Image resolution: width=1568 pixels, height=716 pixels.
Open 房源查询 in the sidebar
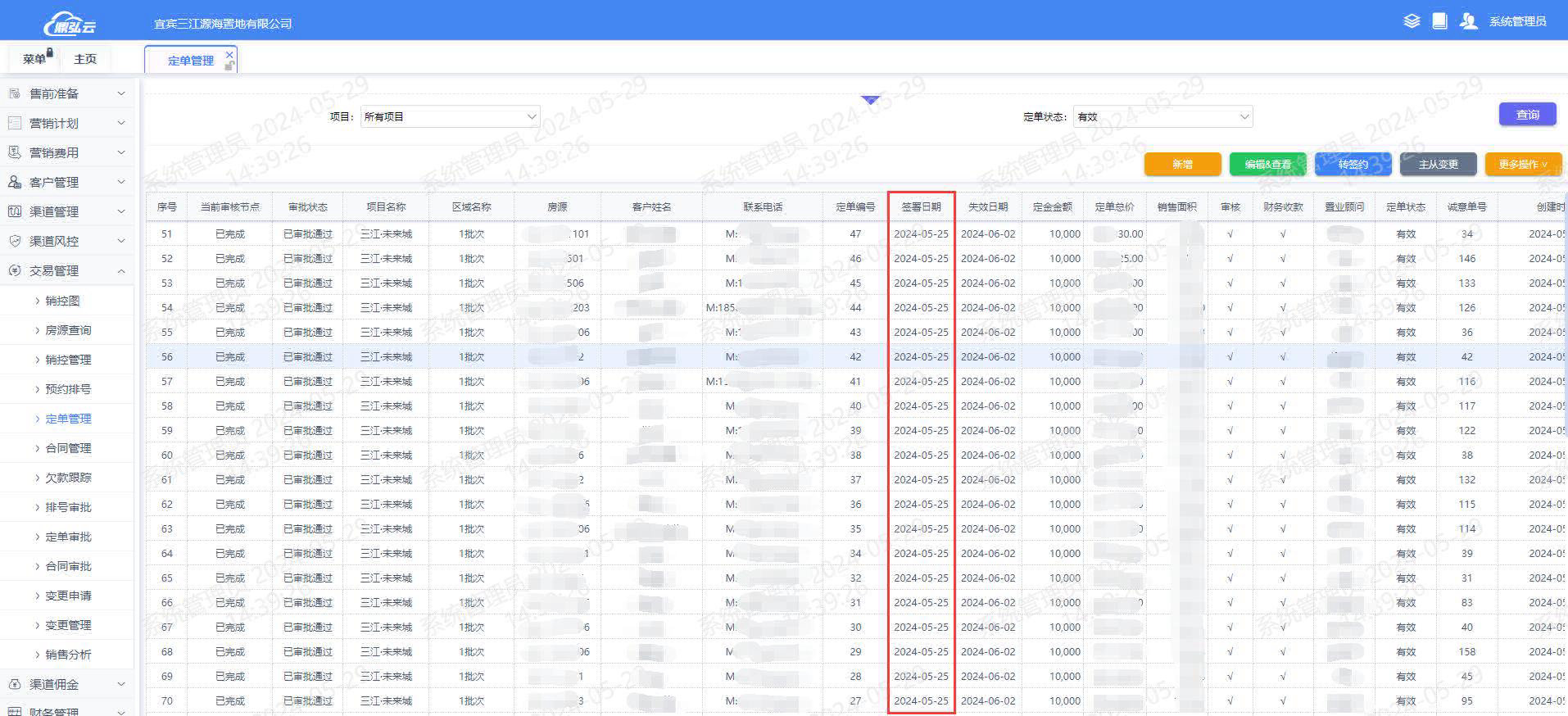68,330
